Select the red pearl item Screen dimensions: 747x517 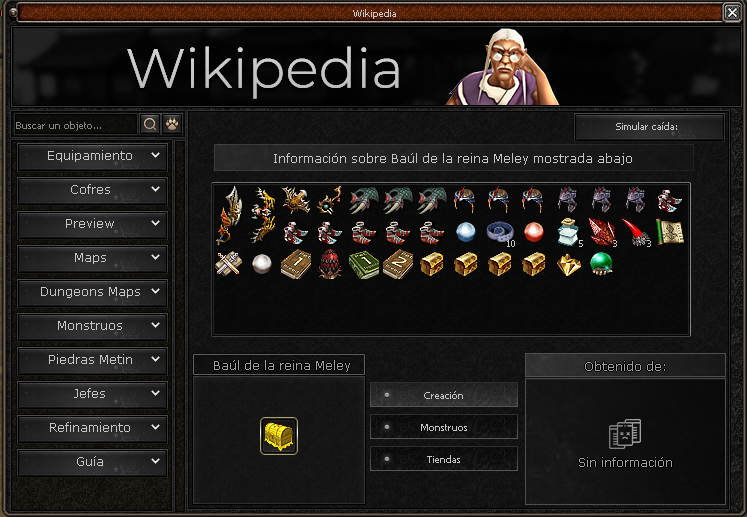pyautogui.click(x=534, y=233)
